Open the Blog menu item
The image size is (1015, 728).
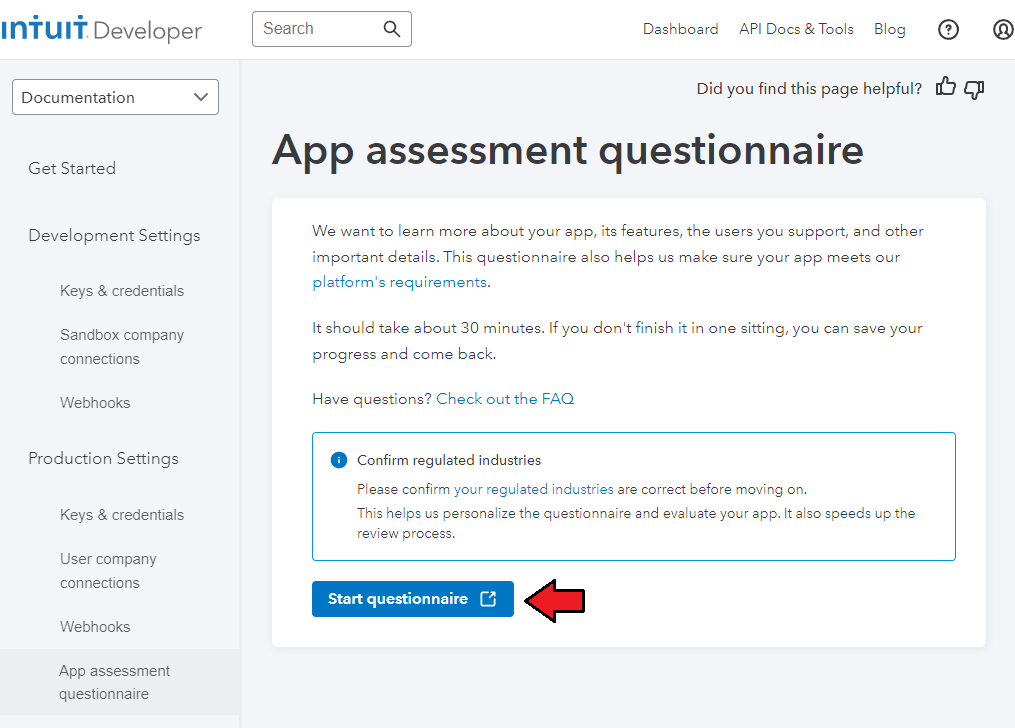pos(889,29)
